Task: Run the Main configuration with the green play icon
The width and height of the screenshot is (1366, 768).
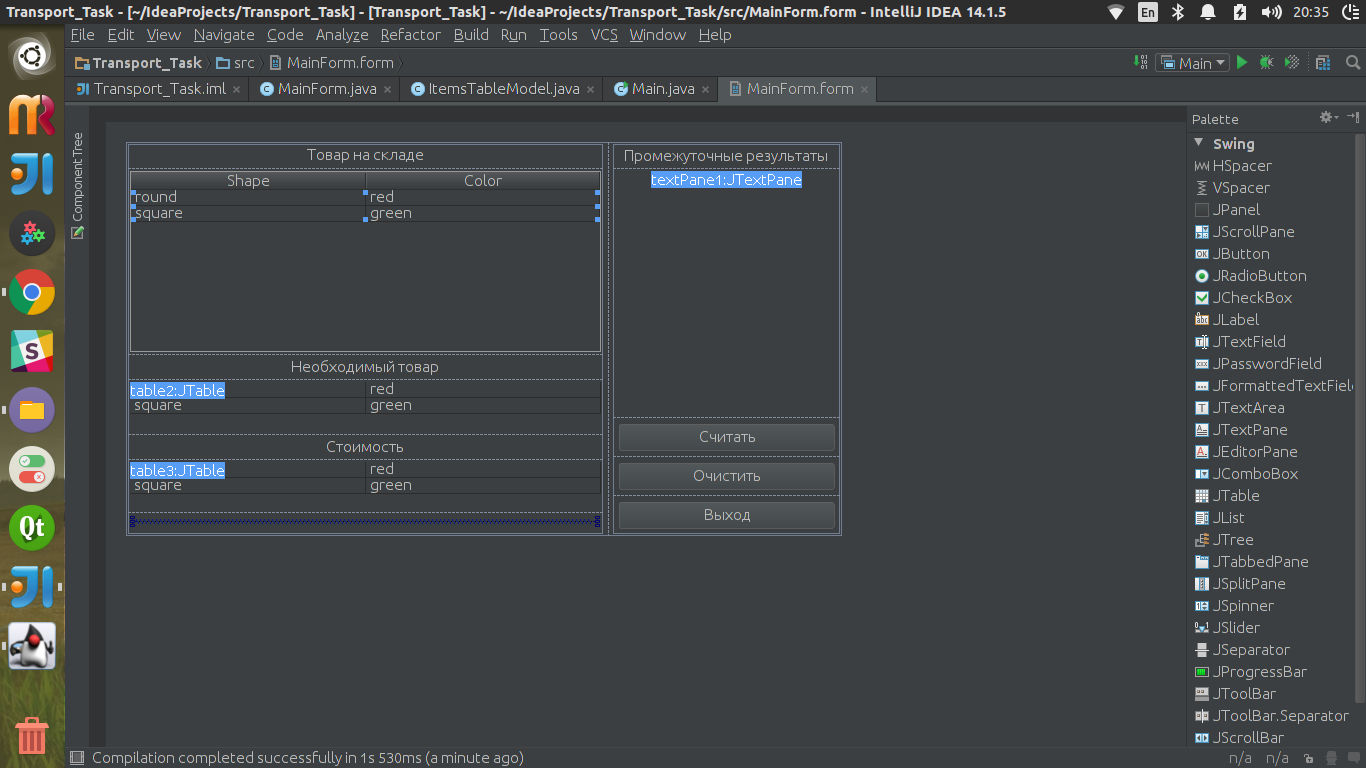Action: click(1242, 62)
